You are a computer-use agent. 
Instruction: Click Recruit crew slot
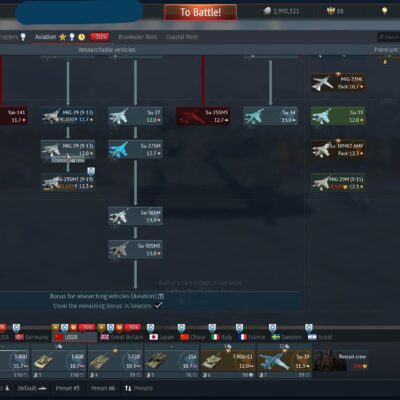point(341,361)
